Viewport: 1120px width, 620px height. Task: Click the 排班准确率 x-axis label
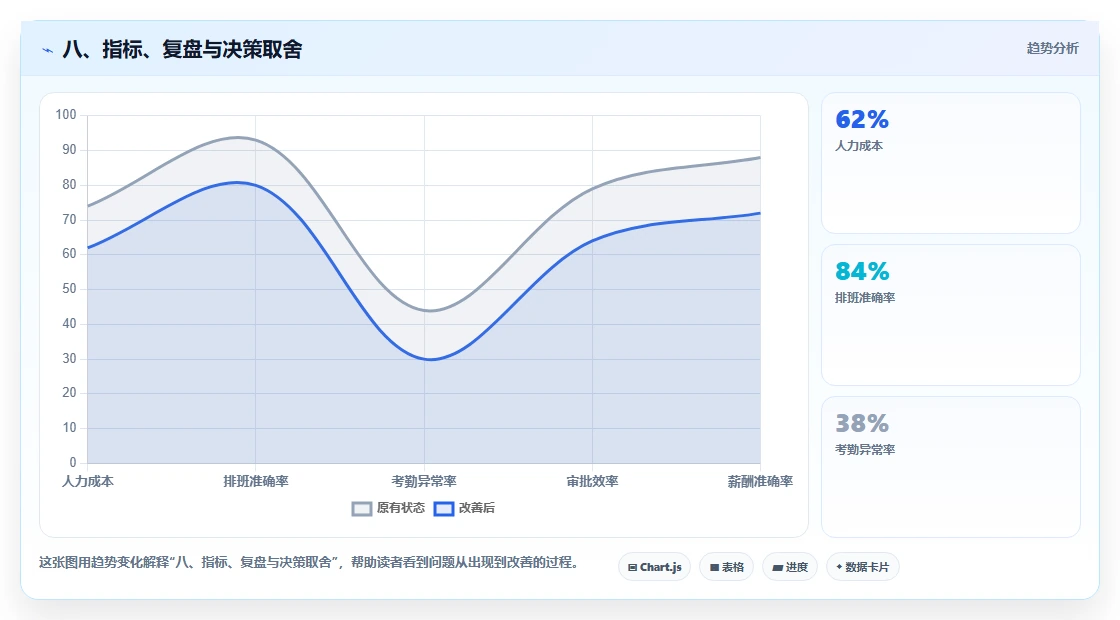point(256,481)
